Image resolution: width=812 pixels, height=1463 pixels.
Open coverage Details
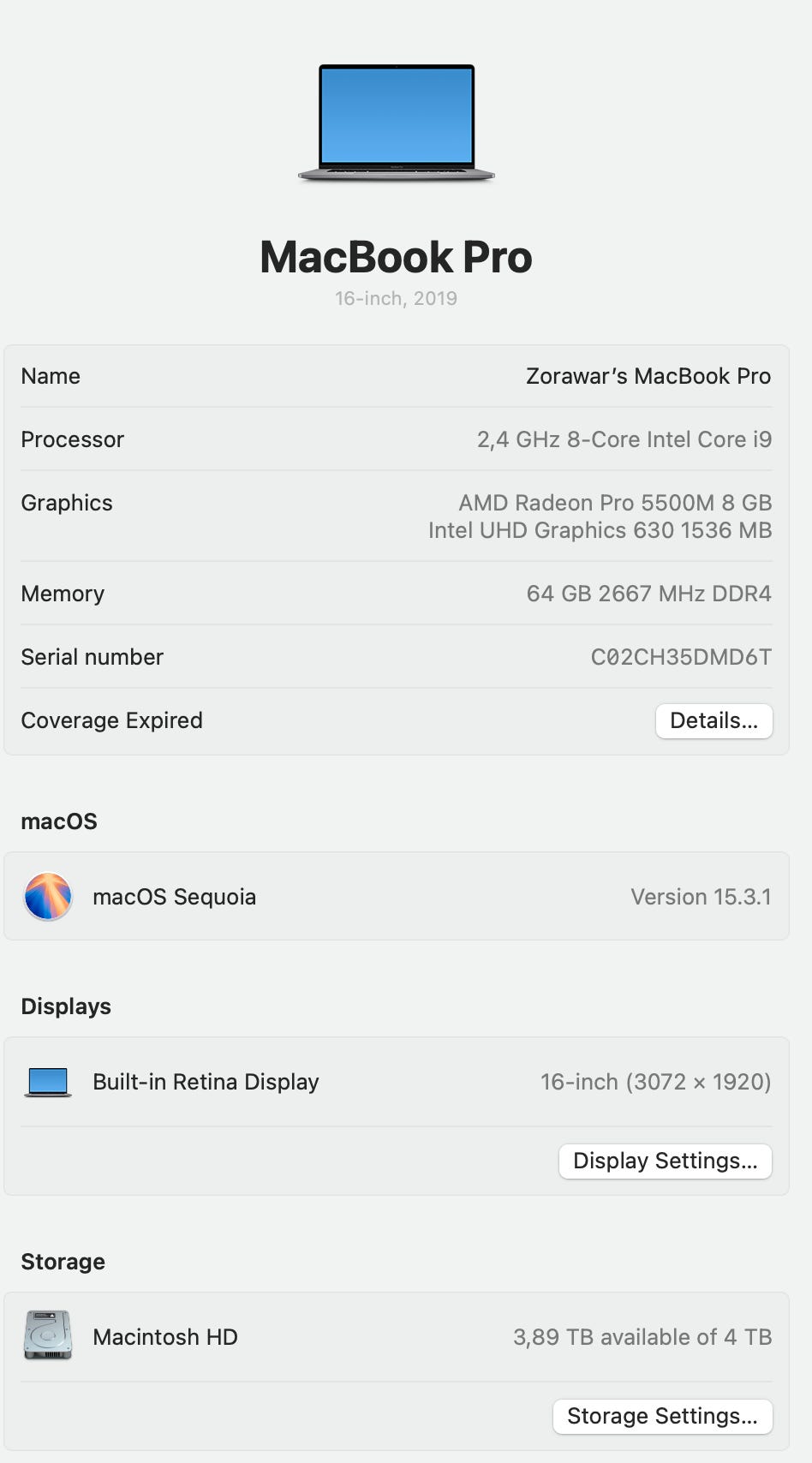pyautogui.click(x=713, y=720)
